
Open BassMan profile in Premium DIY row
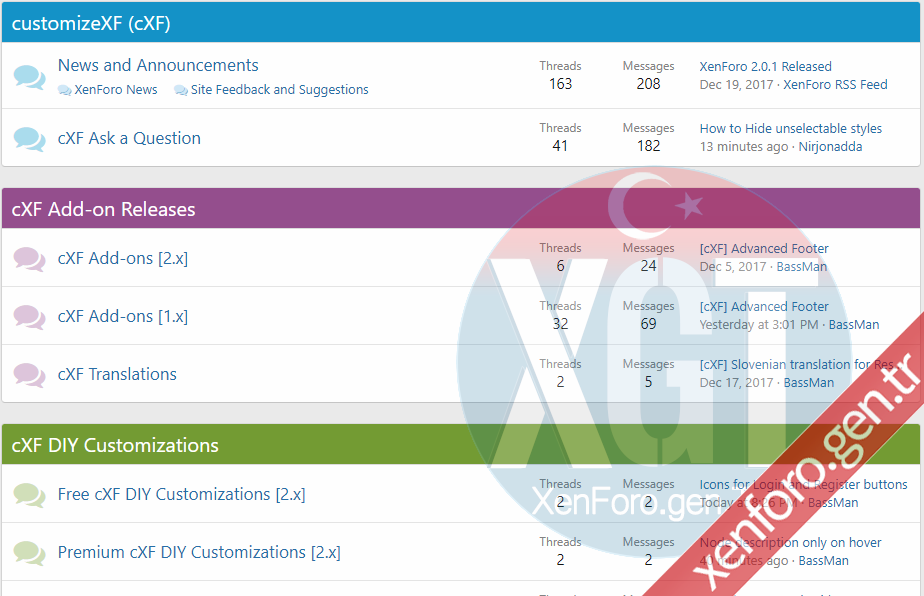pyautogui.click(x=823, y=560)
